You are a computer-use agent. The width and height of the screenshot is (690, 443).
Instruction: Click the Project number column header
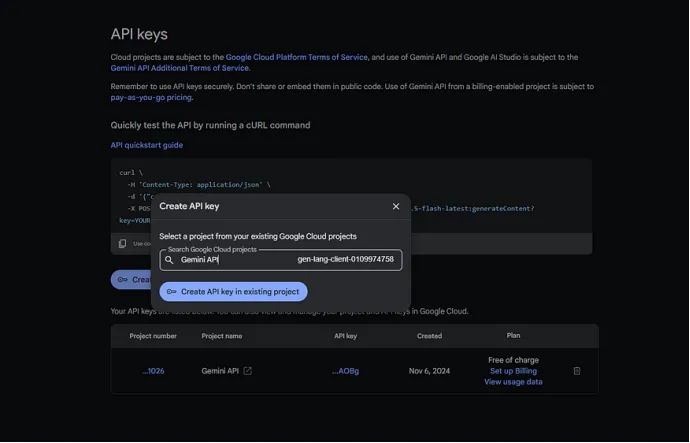click(x=153, y=336)
